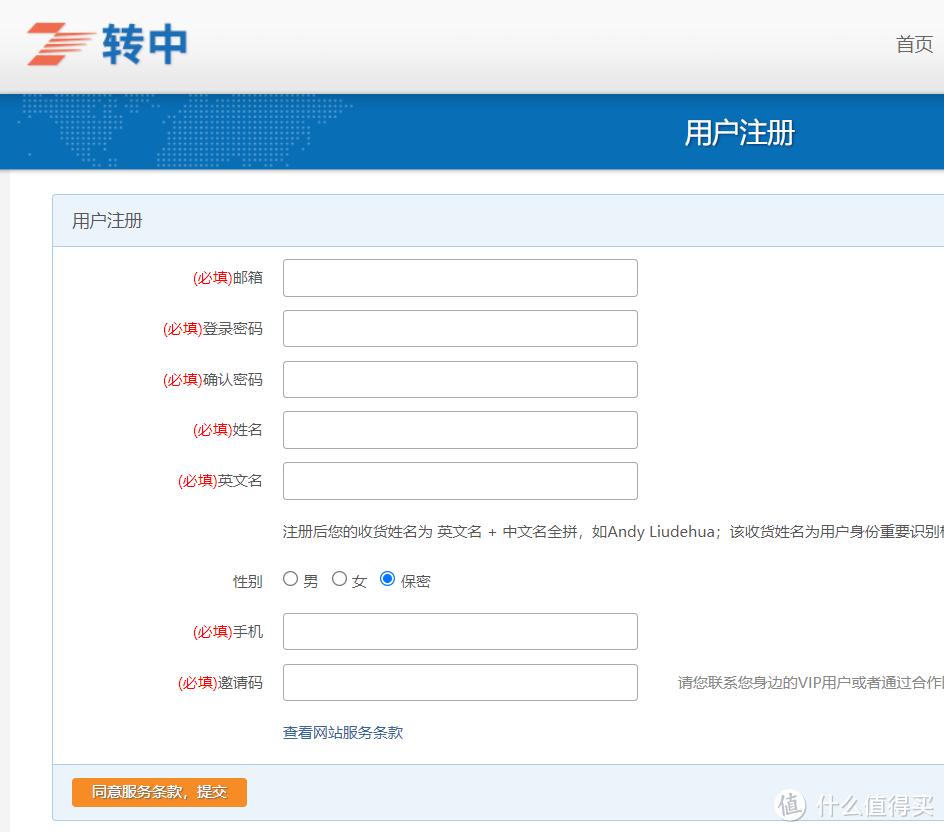Select the 保密 gender radio button
Image resolution: width=944 pixels, height=832 pixels.
coord(388,578)
